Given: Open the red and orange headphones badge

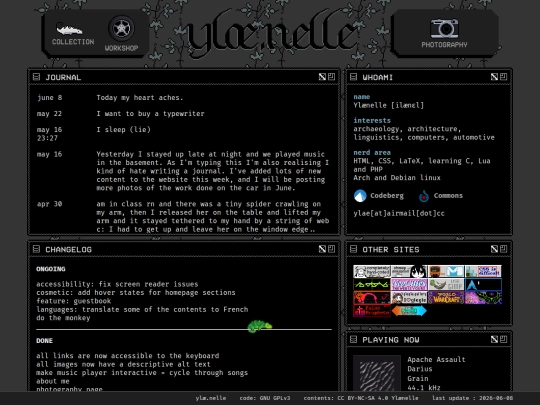Looking at the screenshot, I should (x=372, y=298).
